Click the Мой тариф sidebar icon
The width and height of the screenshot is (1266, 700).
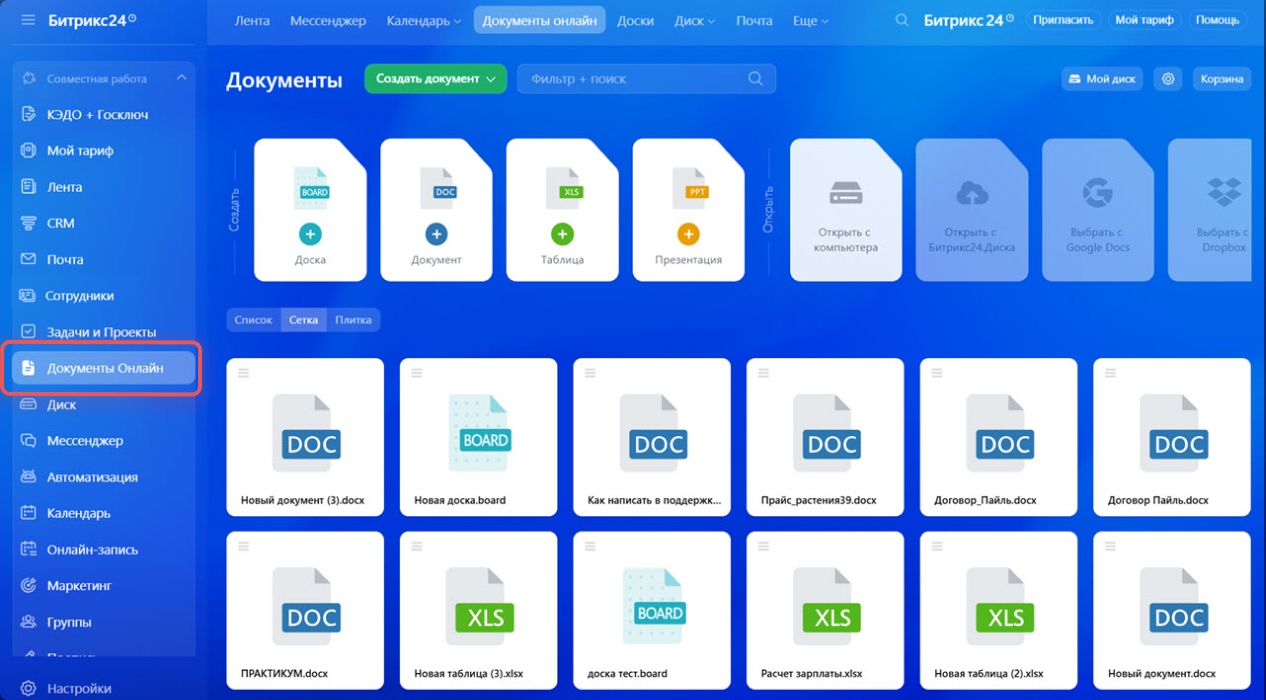28,150
